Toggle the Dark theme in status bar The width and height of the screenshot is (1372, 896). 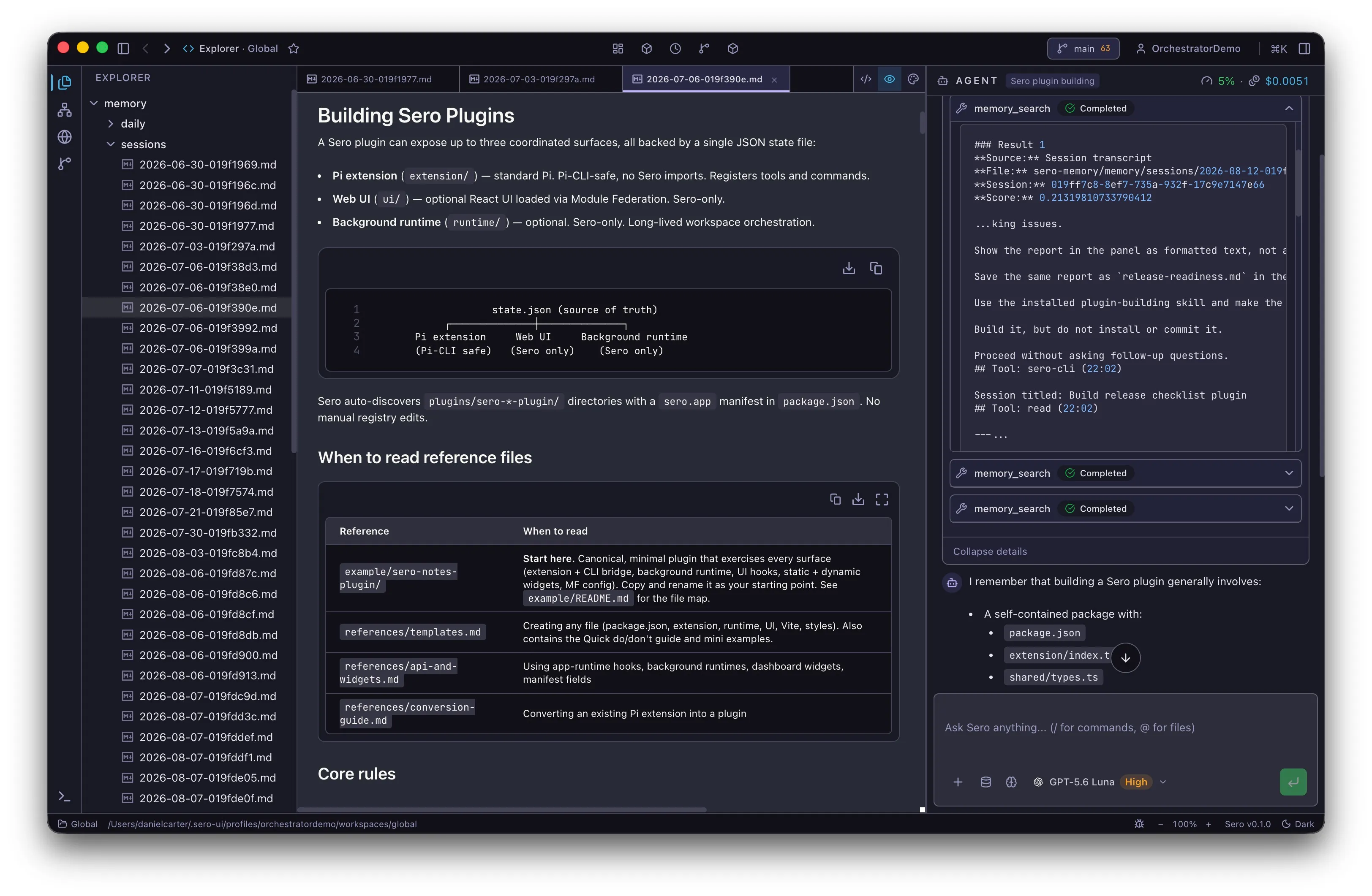pyautogui.click(x=1298, y=823)
